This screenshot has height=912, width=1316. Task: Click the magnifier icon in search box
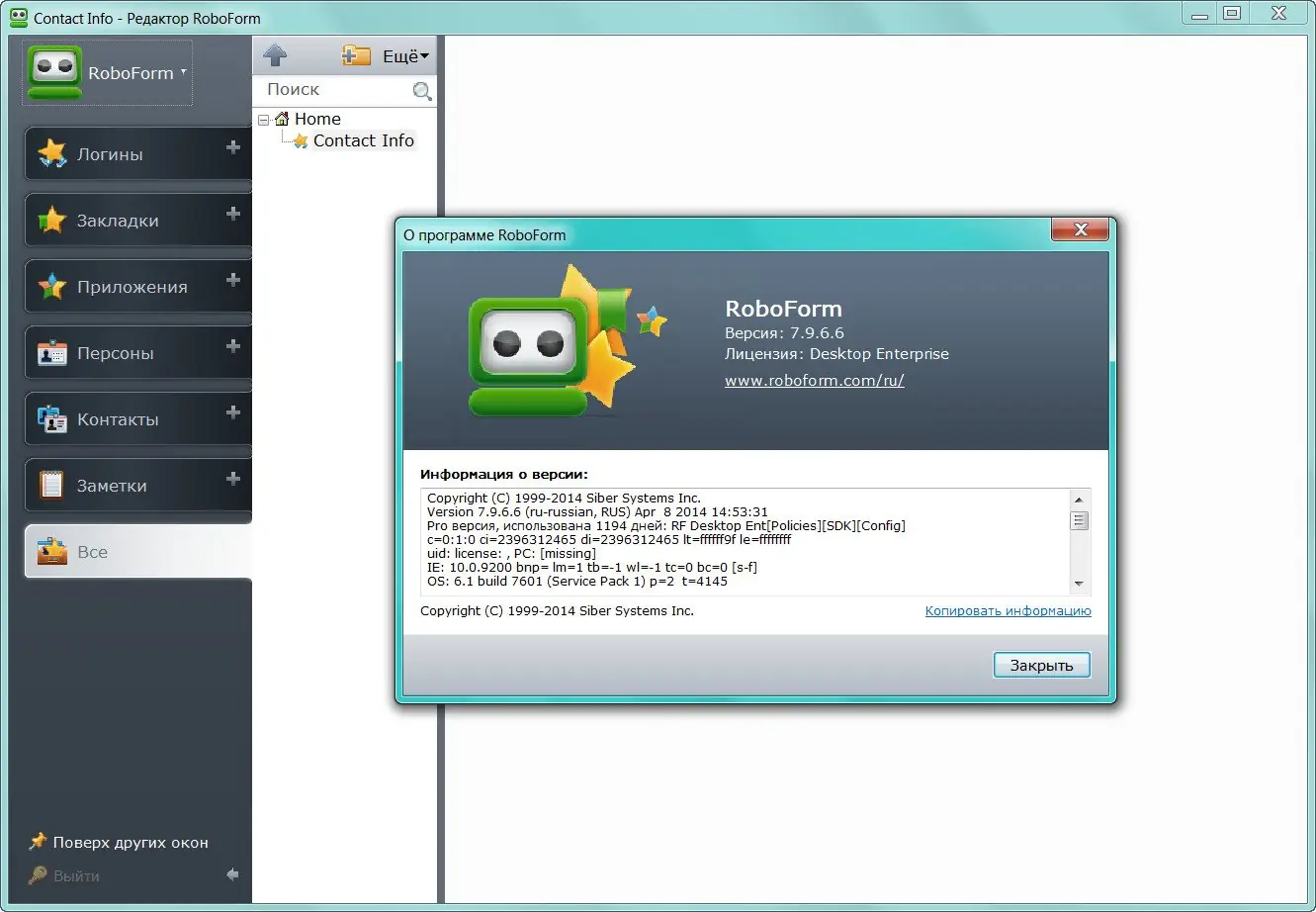tap(422, 91)
